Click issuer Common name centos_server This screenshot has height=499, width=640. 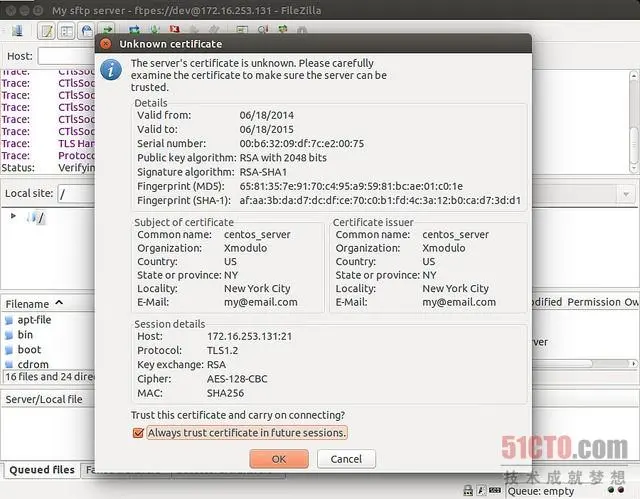[456, 235]
